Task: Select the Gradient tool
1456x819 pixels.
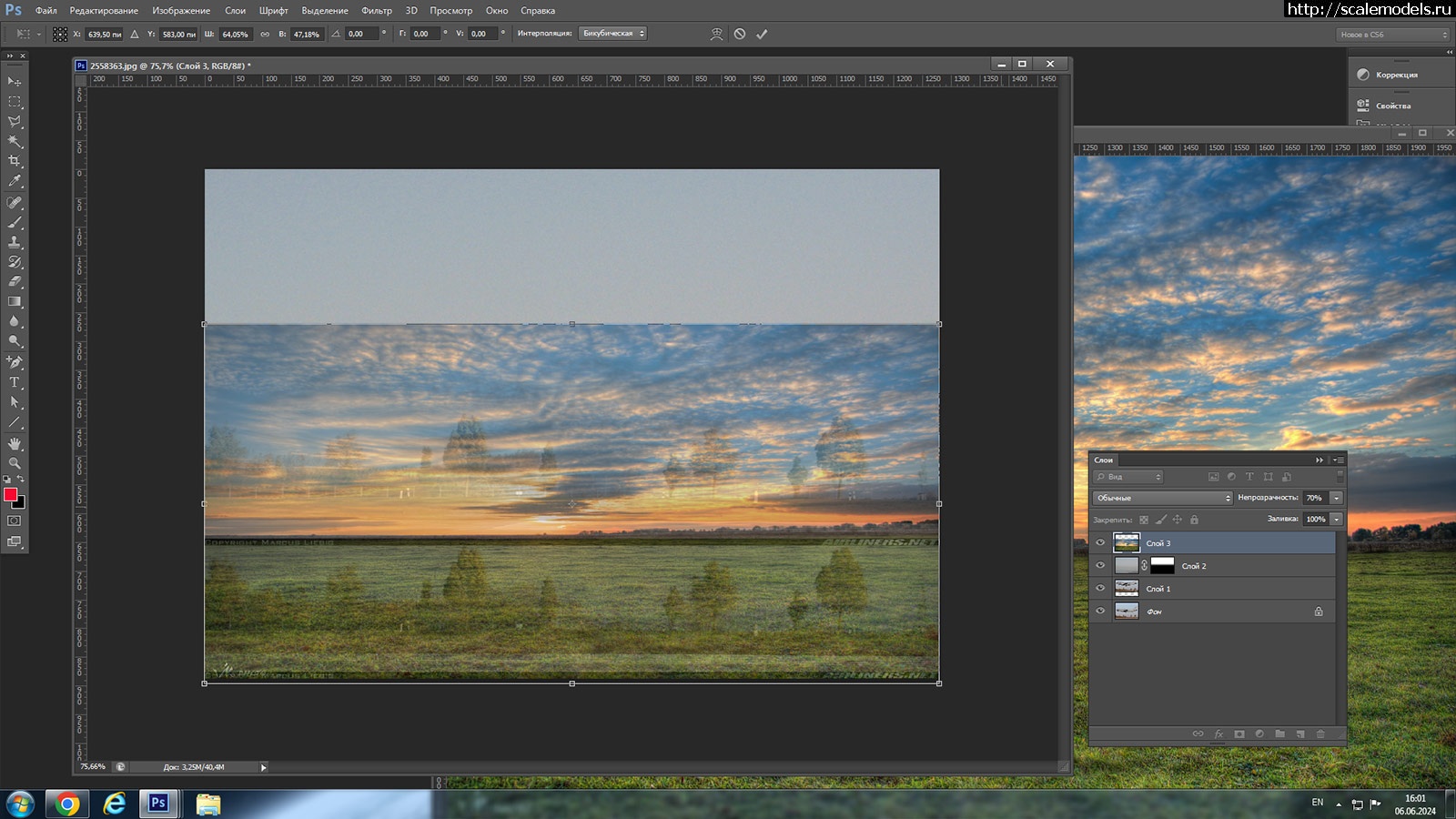Action: point(15,301)
